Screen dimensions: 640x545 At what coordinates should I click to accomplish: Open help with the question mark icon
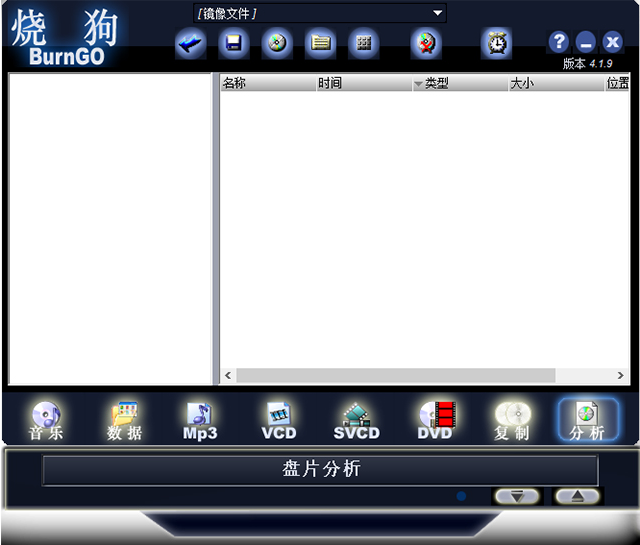559,42
